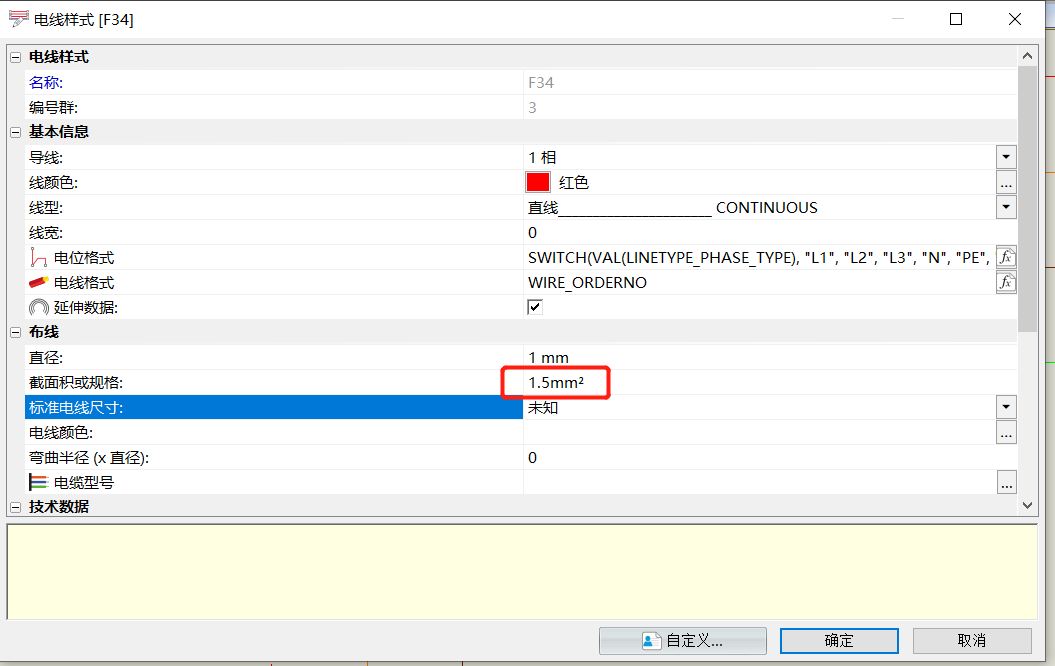Image resolution: width=1055 pixels, height=666 pixels.
Task: Collapse the 布线 section
Action: [x=15, y=332]
